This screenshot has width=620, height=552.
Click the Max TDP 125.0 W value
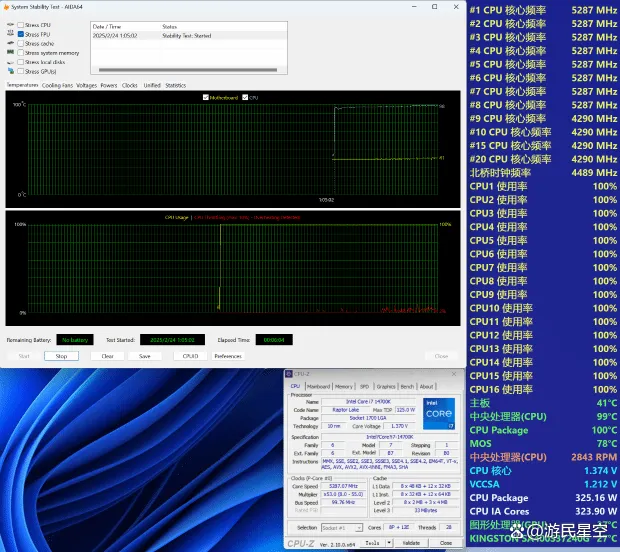tap(406, 410)
